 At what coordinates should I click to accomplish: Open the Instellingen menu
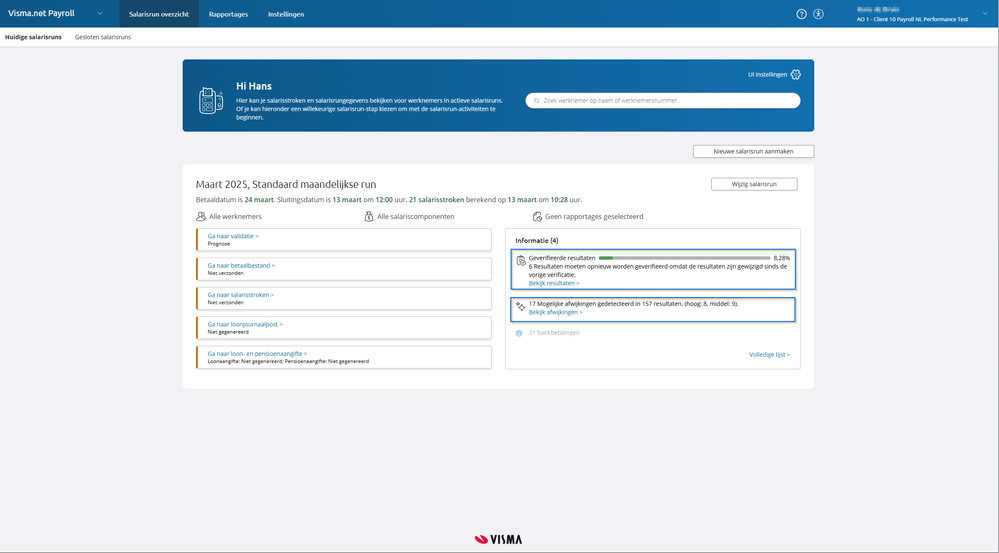(286, 14)
